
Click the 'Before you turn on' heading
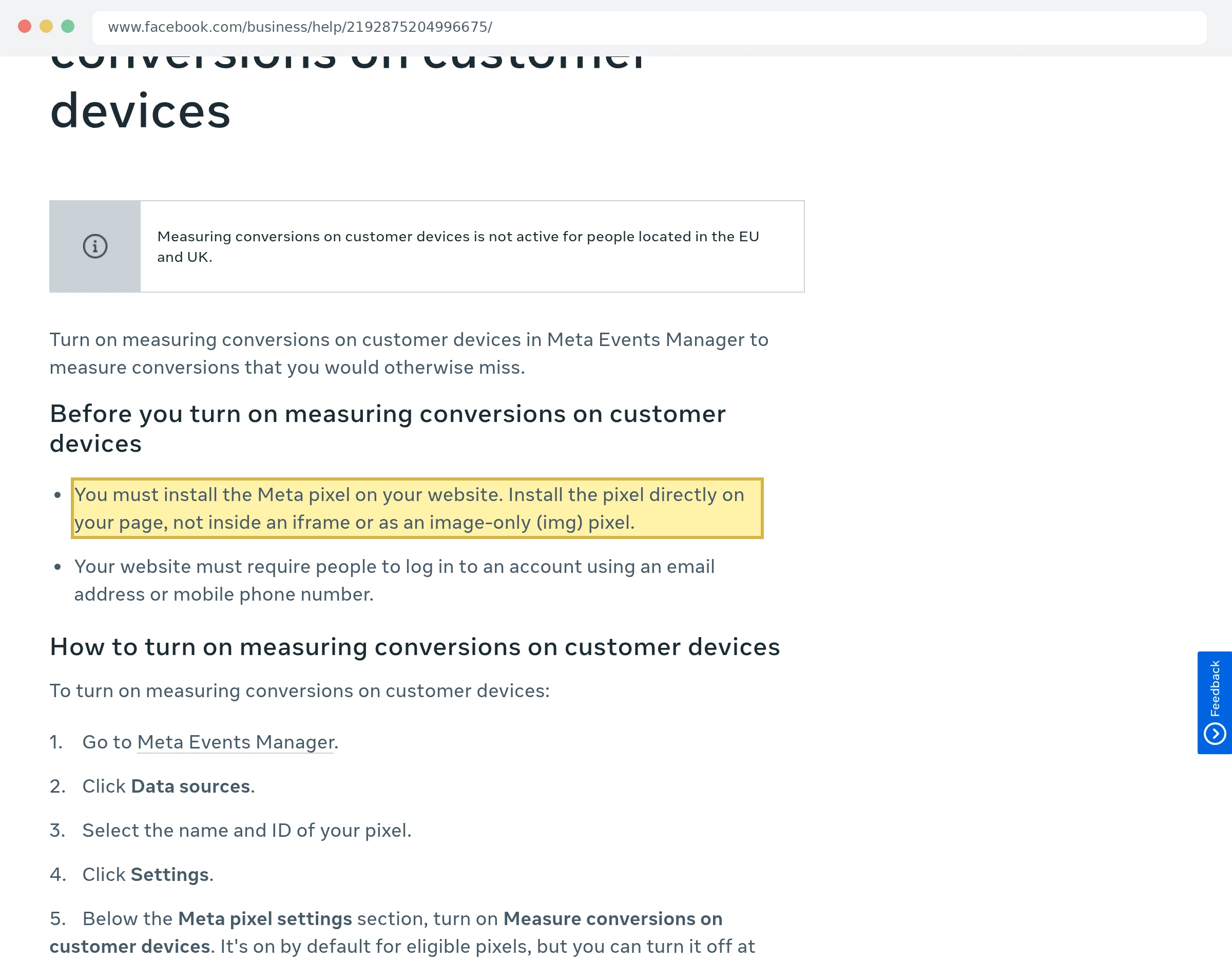(x=388, y=429)
